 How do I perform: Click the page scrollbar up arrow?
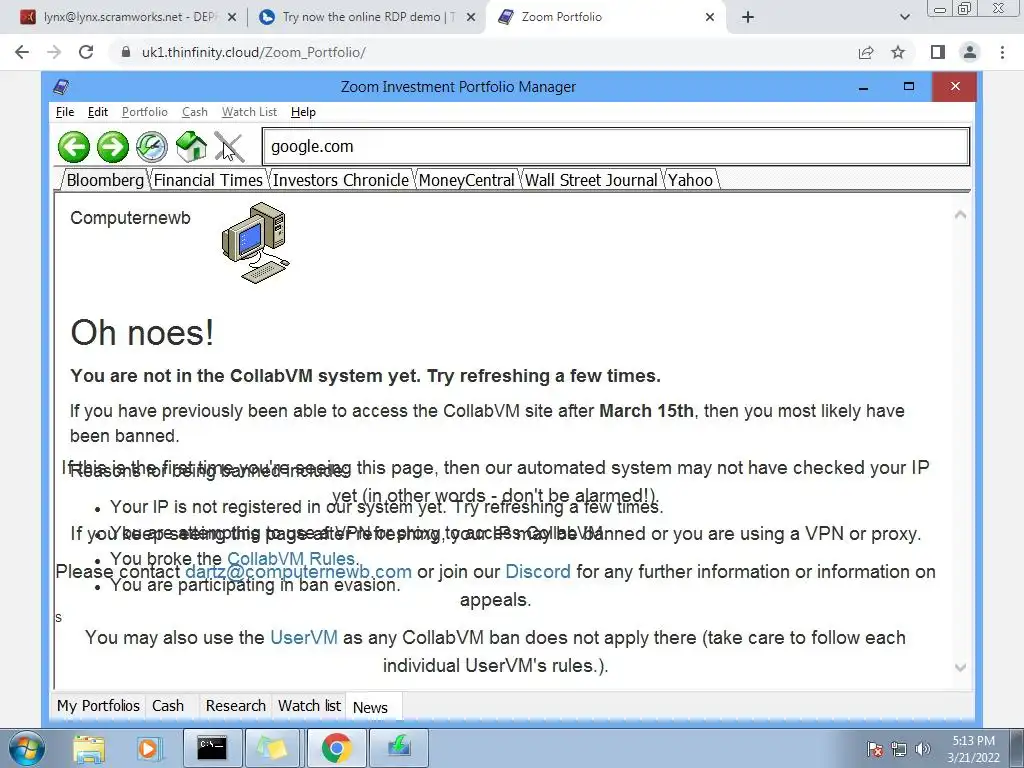pos(960,214)
